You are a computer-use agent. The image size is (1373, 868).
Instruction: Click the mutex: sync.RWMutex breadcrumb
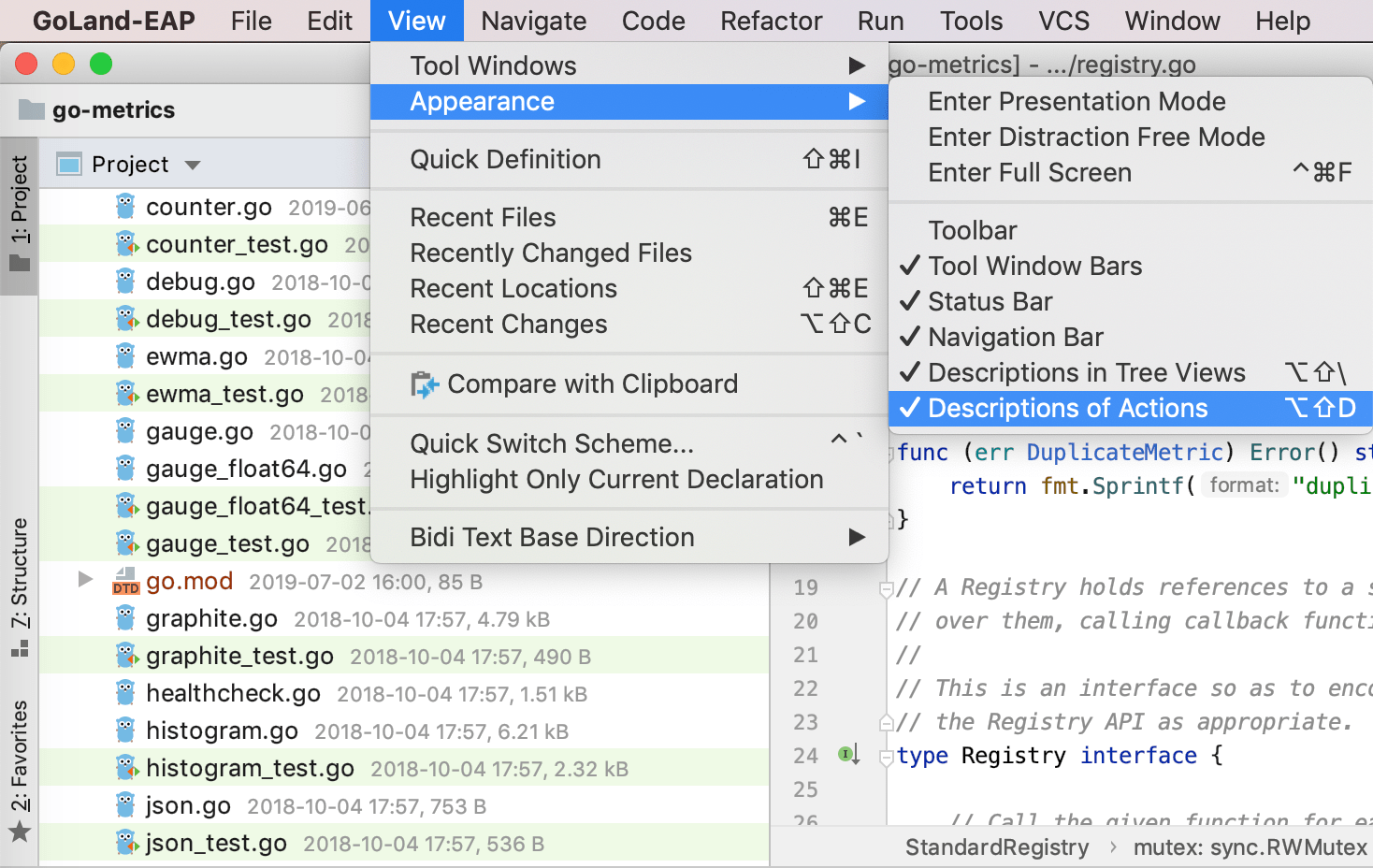point(1250,847)
